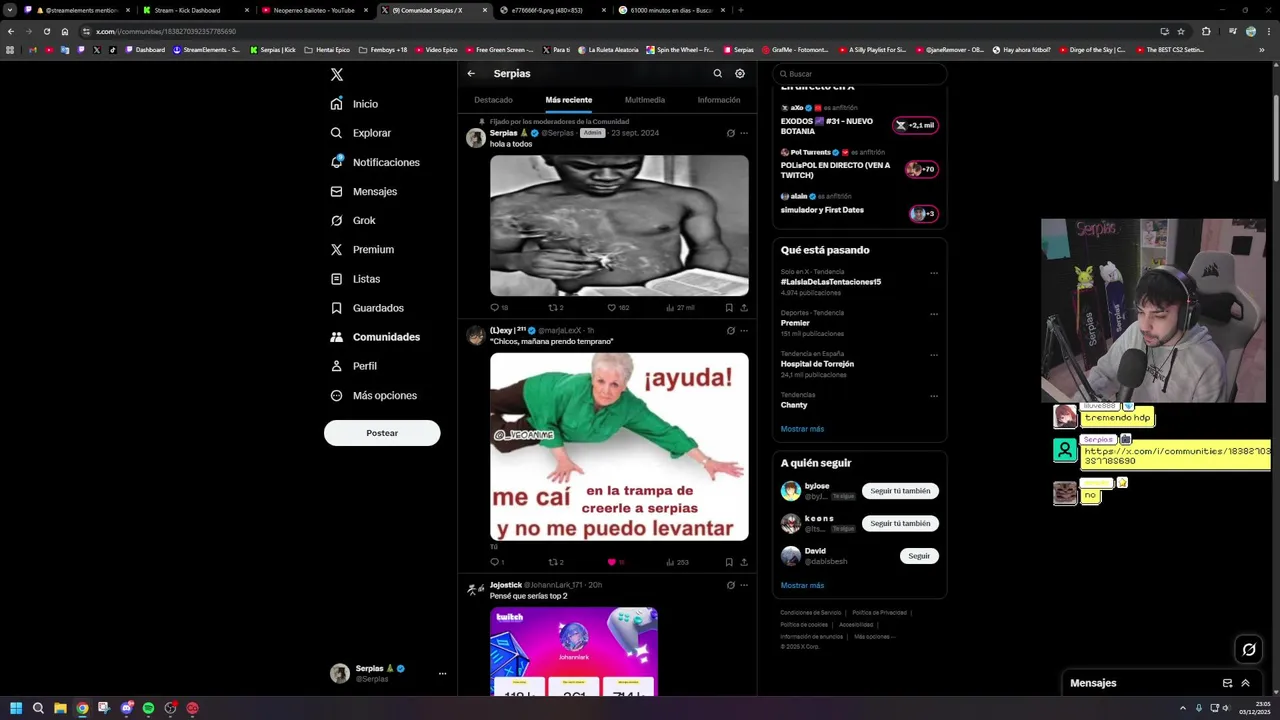Share (L)exy's ¡ayuda! meme post

(744, 562)
